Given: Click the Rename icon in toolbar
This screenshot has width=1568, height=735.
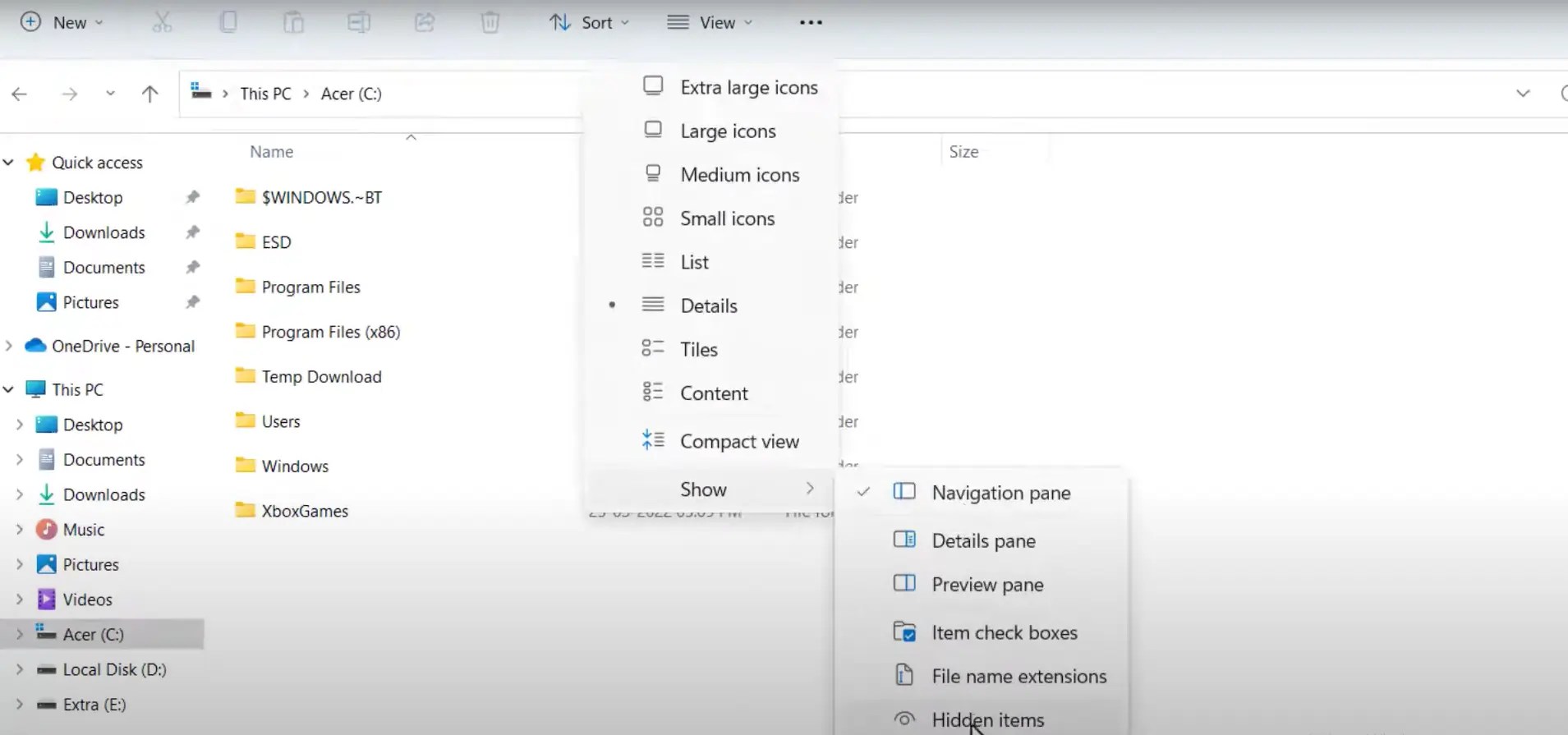Looking at the screenshot, I should tap(359, 22).
